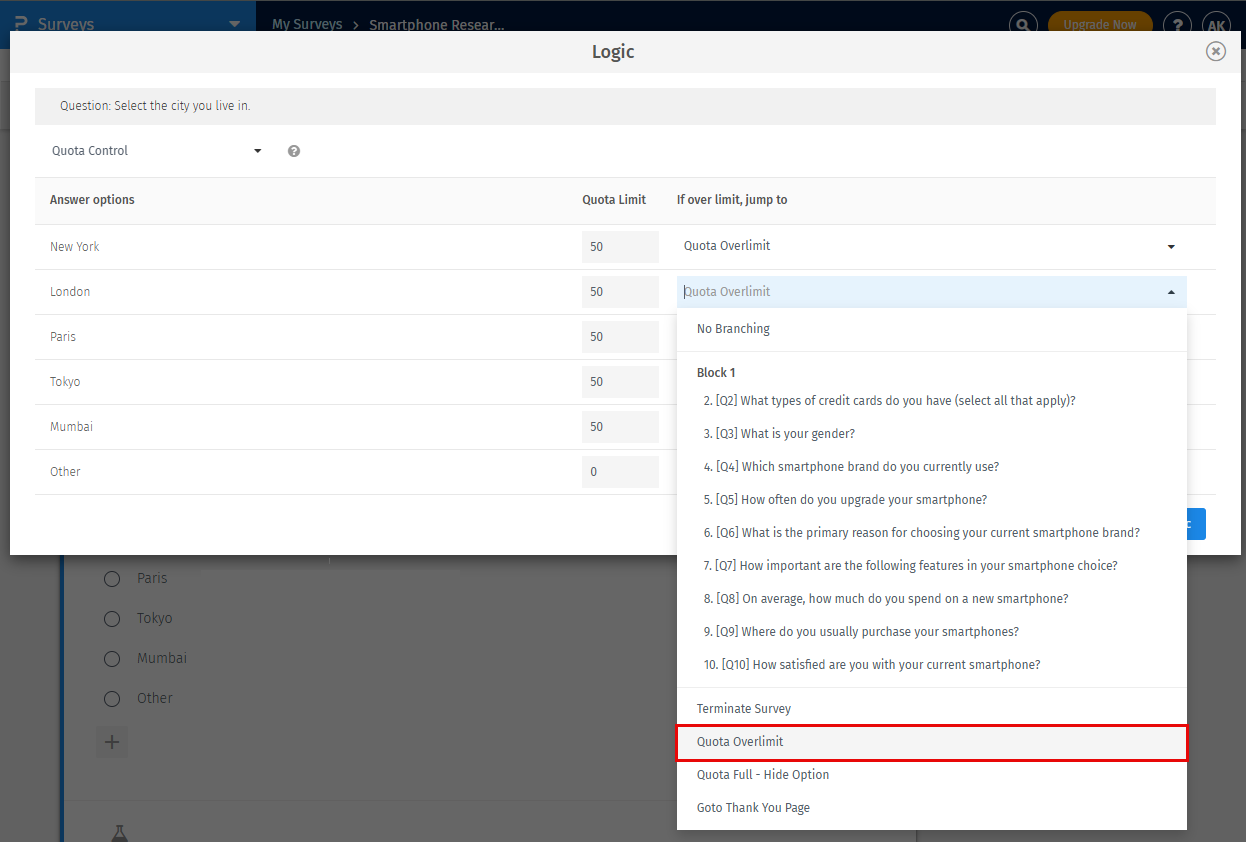Select Paris radio button in survey

click(112, 579)
